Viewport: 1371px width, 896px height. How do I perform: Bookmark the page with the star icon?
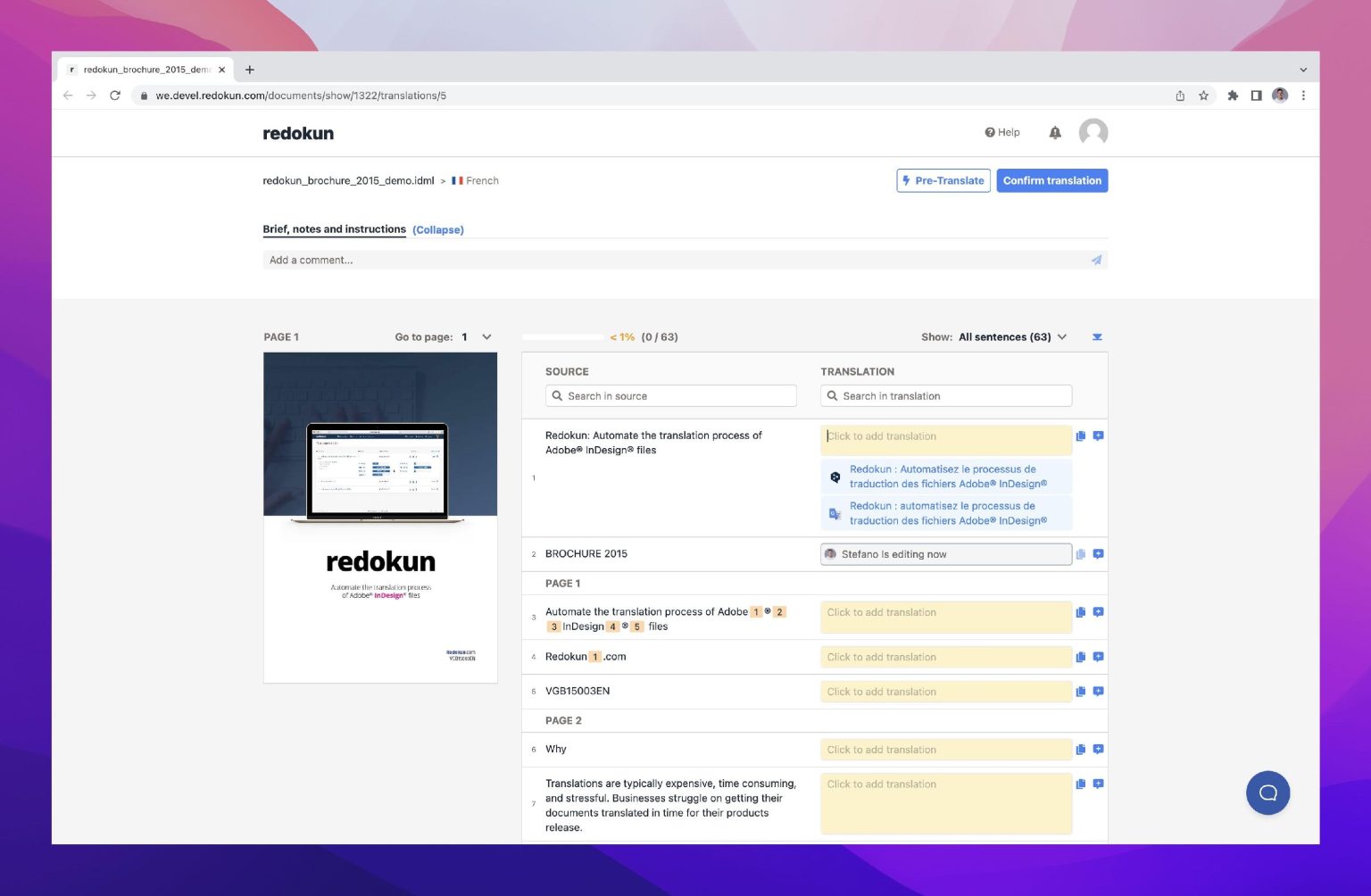[1202, 95]
